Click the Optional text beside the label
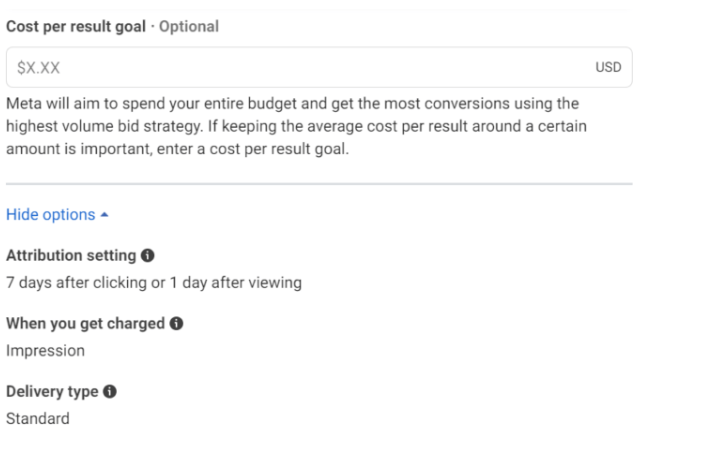The height and width of the screenshot is (455, 715). click(x=190, y=27)
